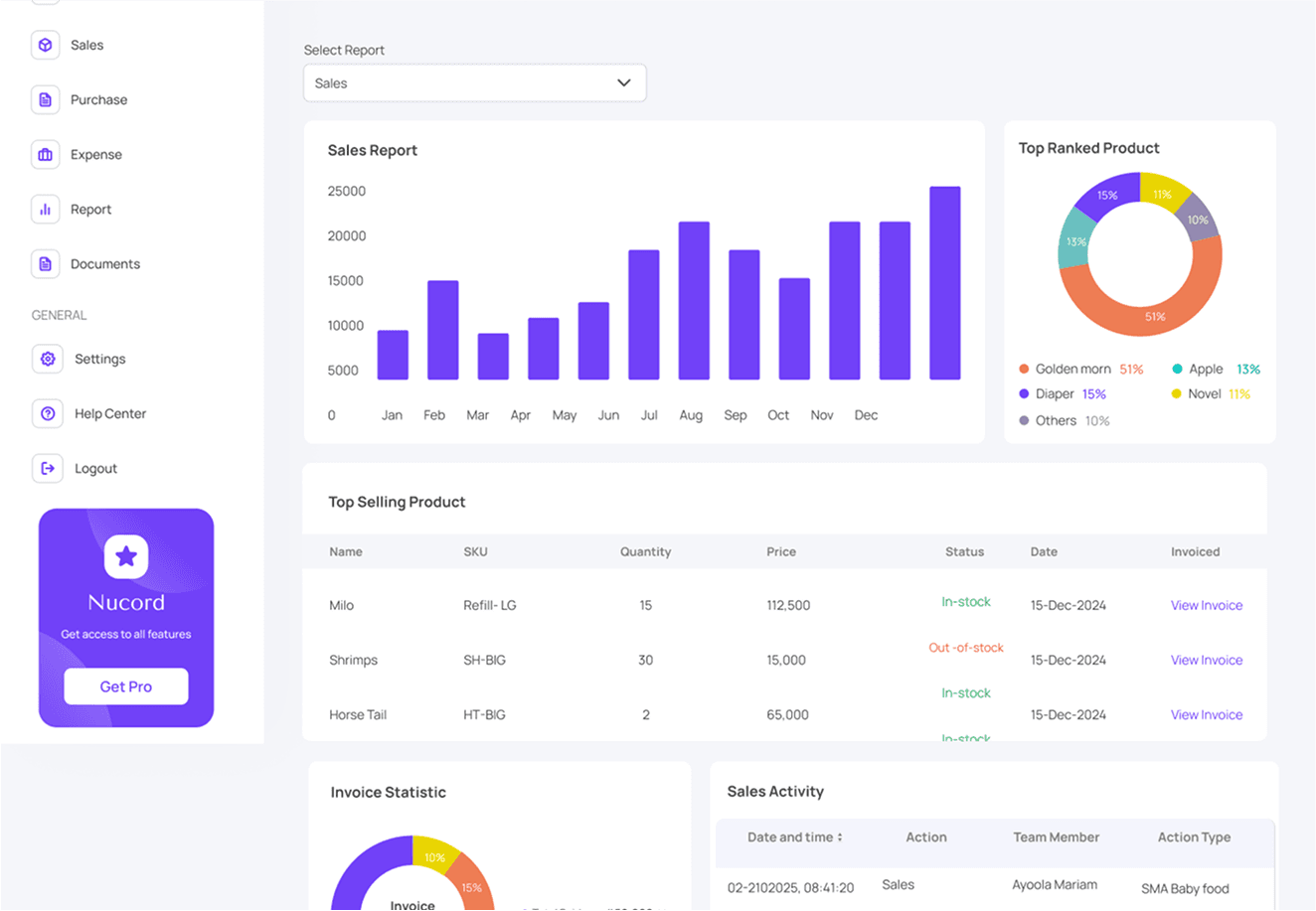
Task: Click the January bar in Sales Report
Action: coord(393,355)
